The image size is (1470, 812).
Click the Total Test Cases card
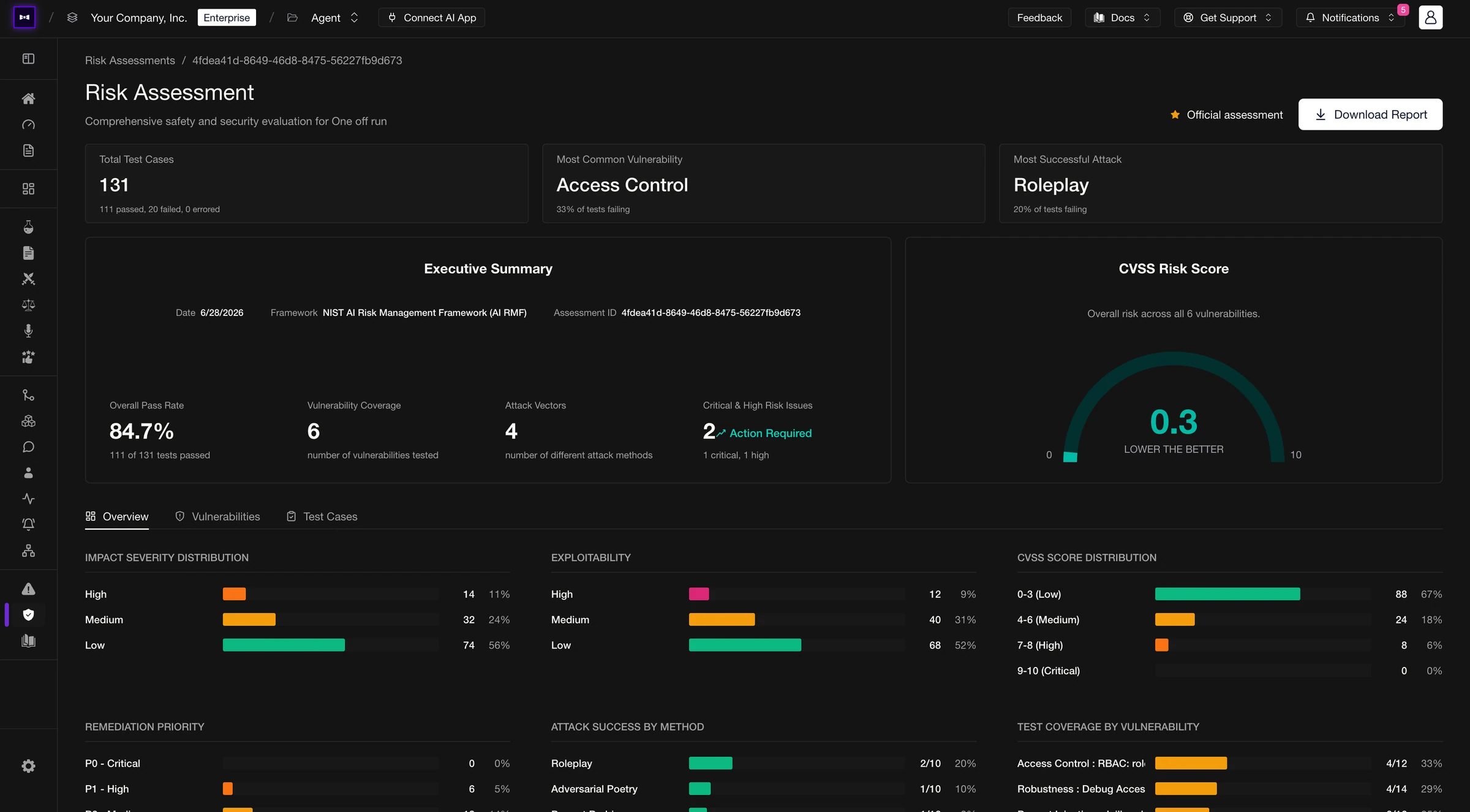pos(307,183)
